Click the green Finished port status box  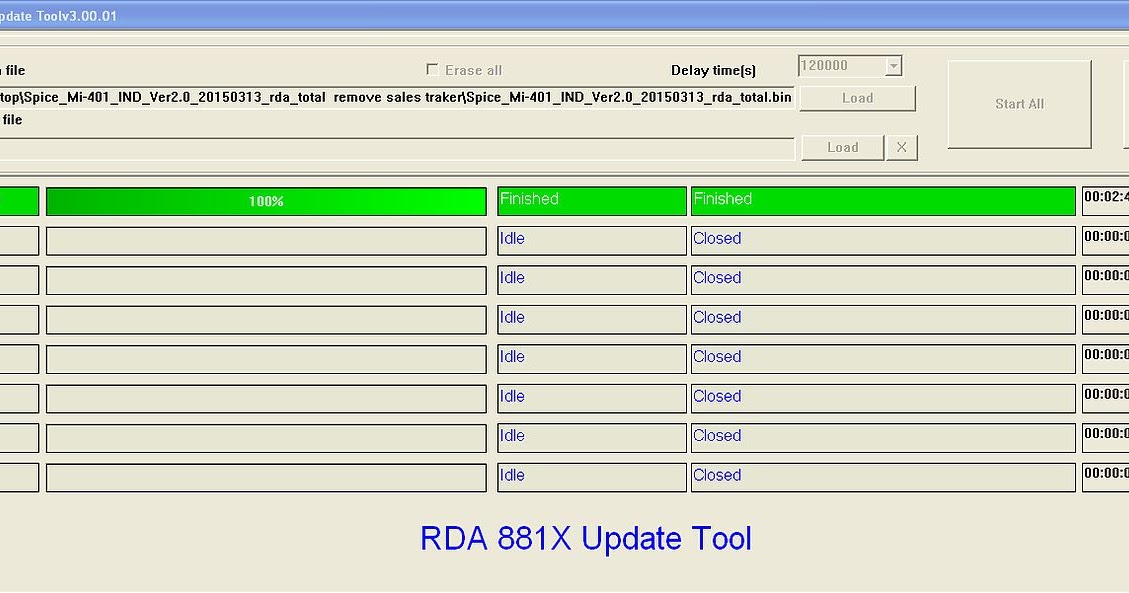[x=882, y=201]
